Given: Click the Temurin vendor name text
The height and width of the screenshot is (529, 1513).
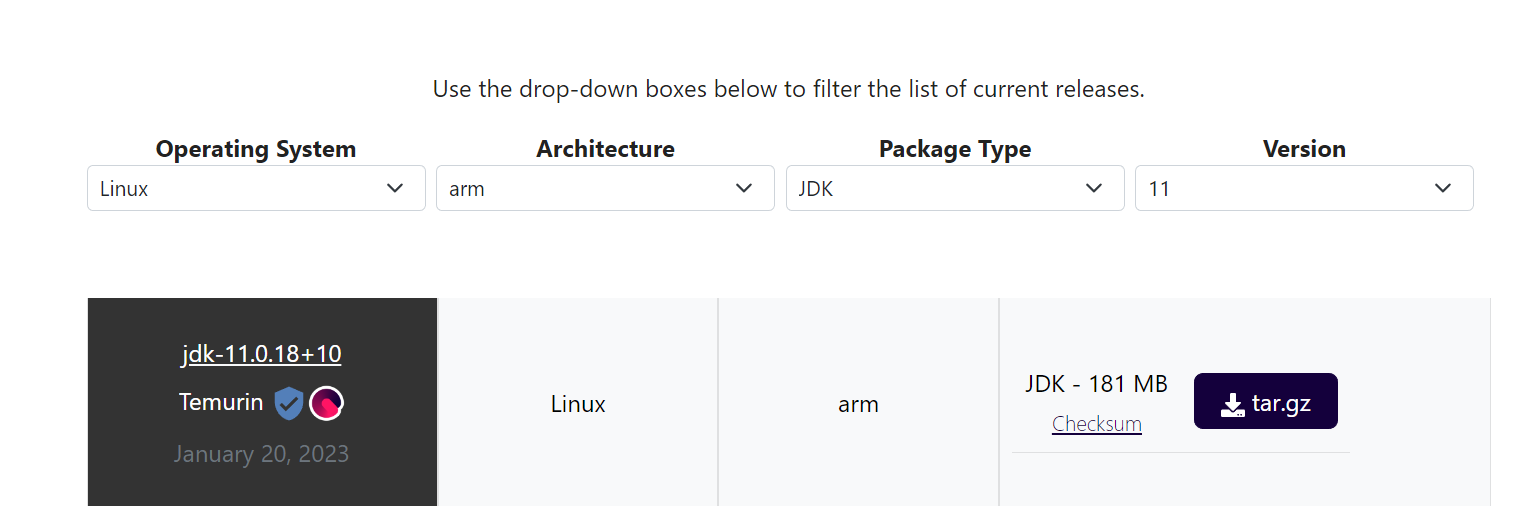Looking at the screenshot, I should coord(221,402).
